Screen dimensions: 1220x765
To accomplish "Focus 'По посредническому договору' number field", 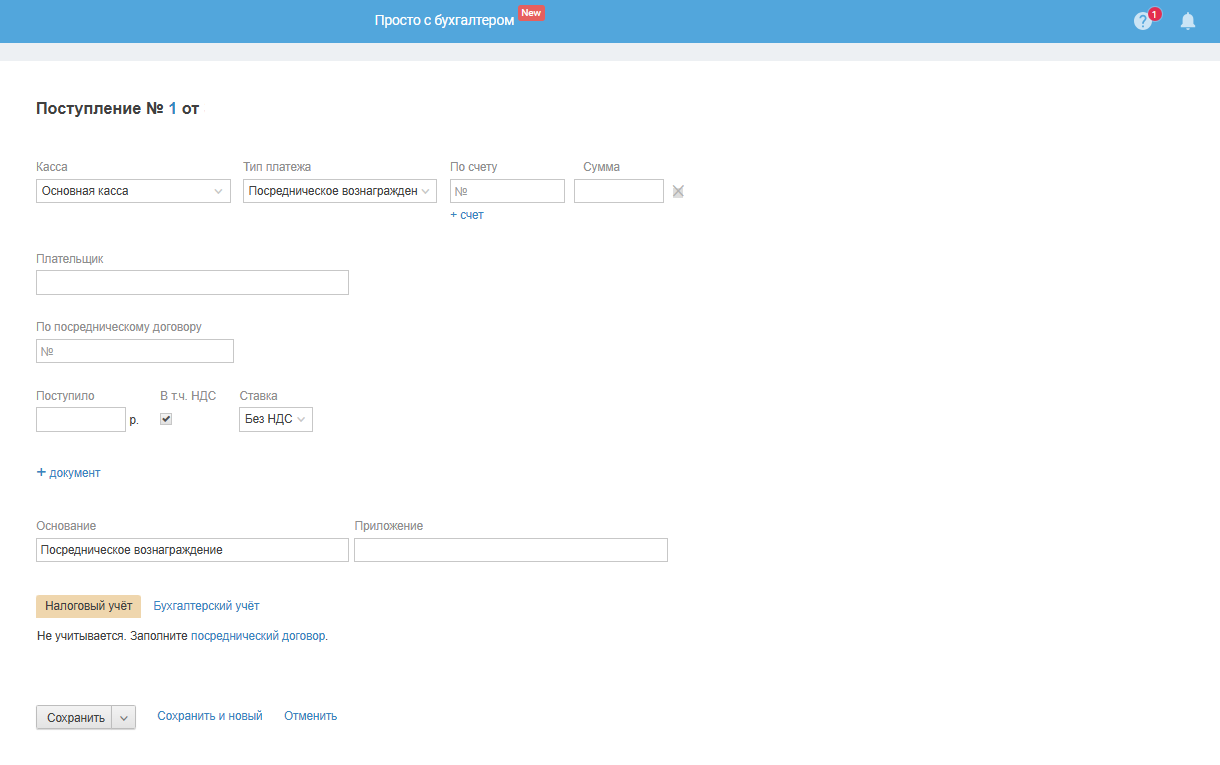I will 135,351.
